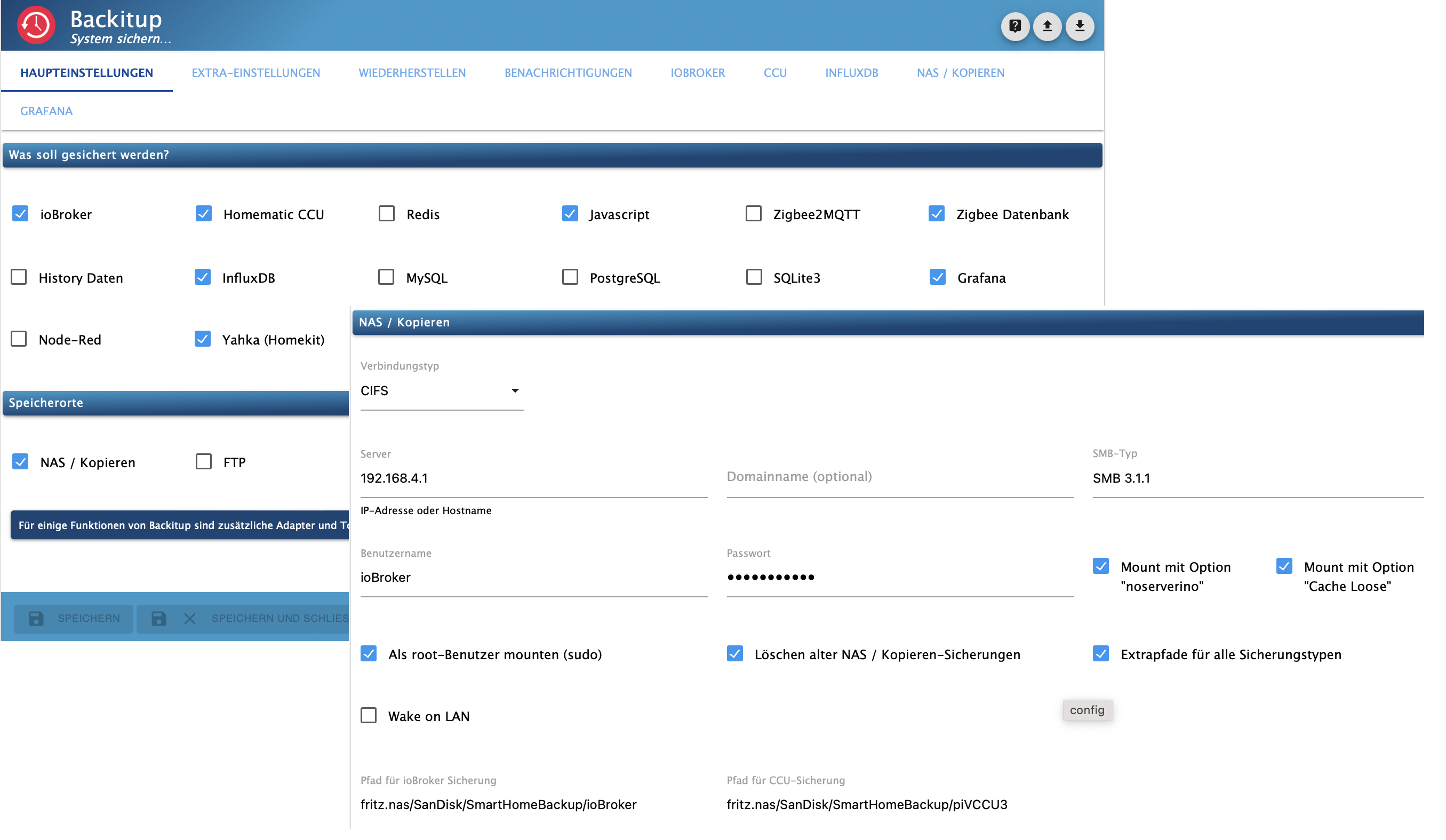Open the help question-mark icon
This screenshot has height=840, width=1446.
[1014, 26]
